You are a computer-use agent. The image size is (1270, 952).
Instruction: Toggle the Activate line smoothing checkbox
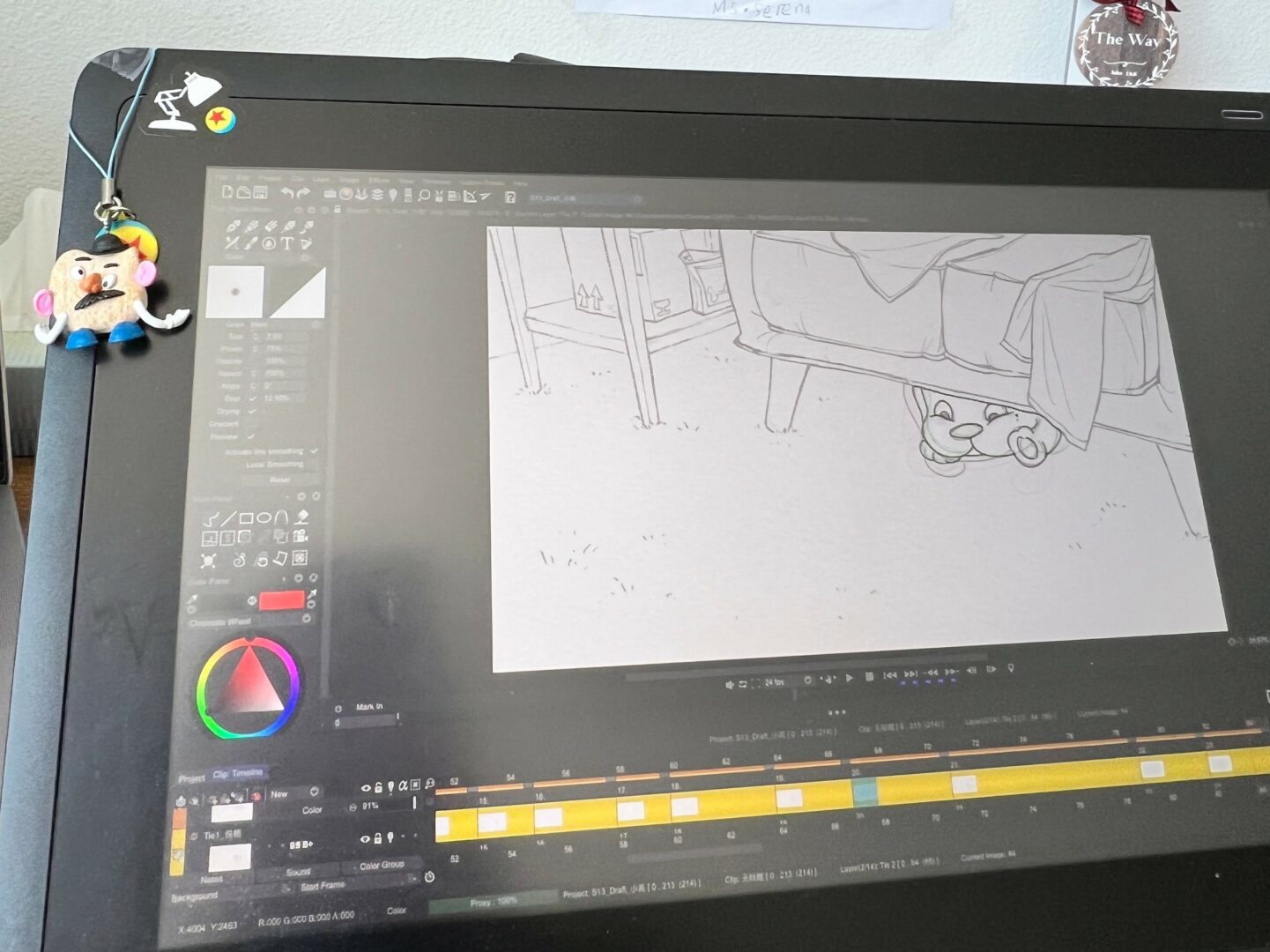314,451
